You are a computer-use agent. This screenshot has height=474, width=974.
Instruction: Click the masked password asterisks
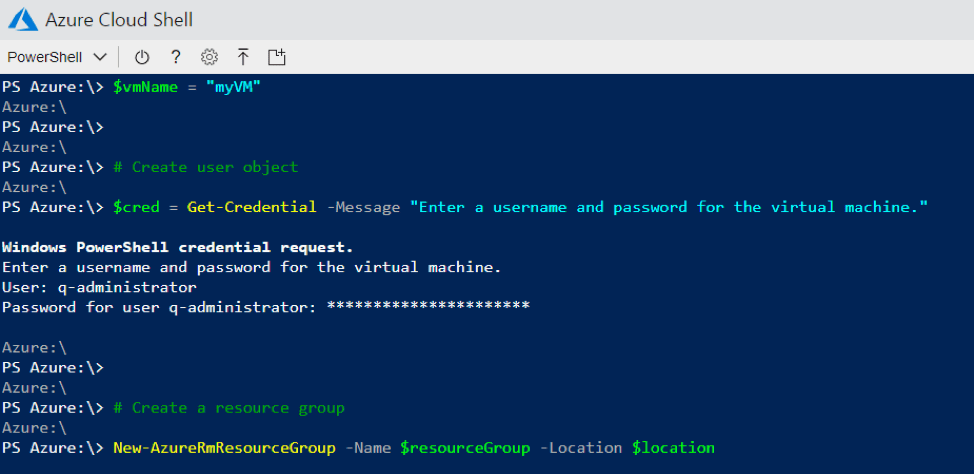(x=428, y=305)
